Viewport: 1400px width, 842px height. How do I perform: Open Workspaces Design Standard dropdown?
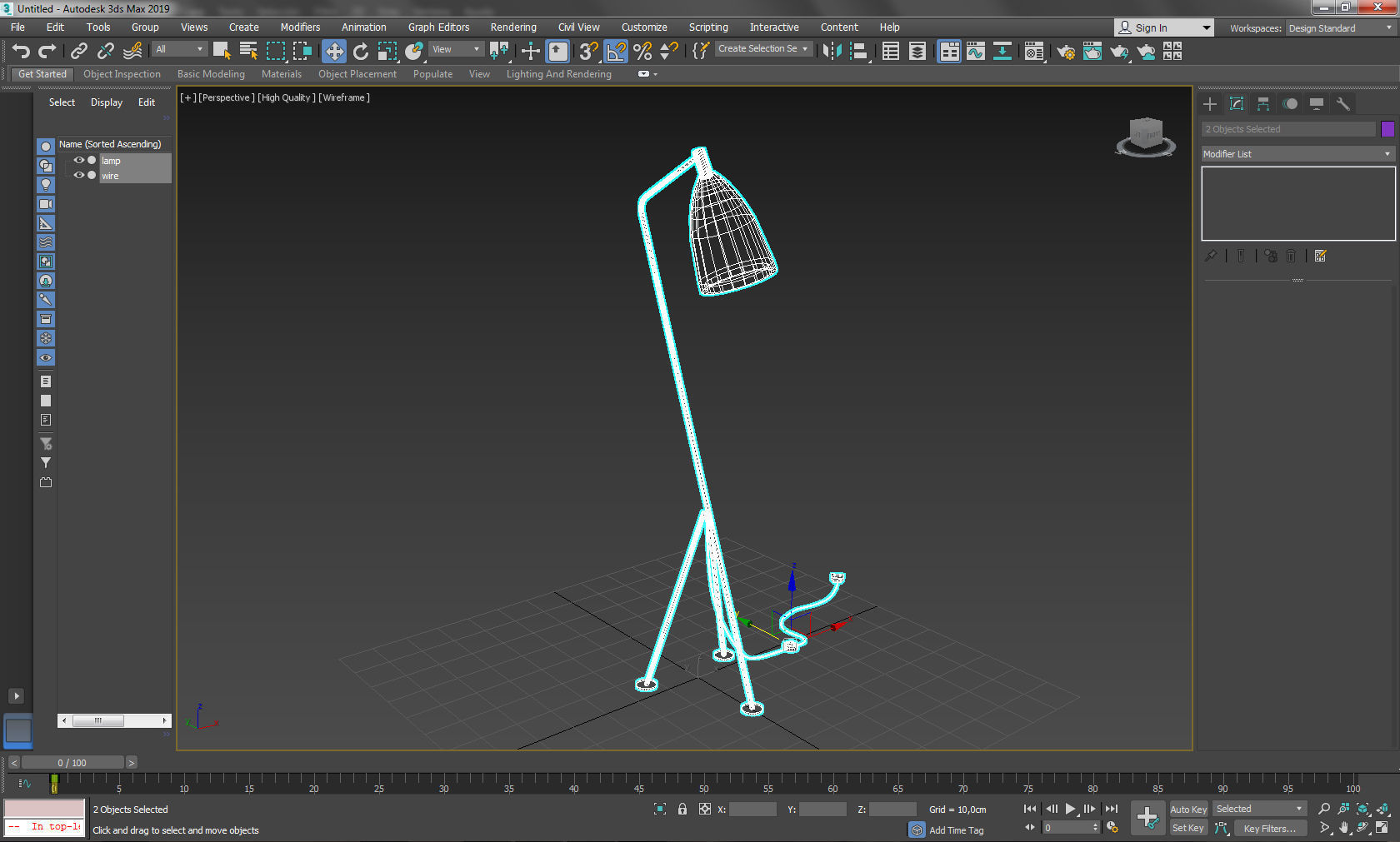click(1340, 28)
